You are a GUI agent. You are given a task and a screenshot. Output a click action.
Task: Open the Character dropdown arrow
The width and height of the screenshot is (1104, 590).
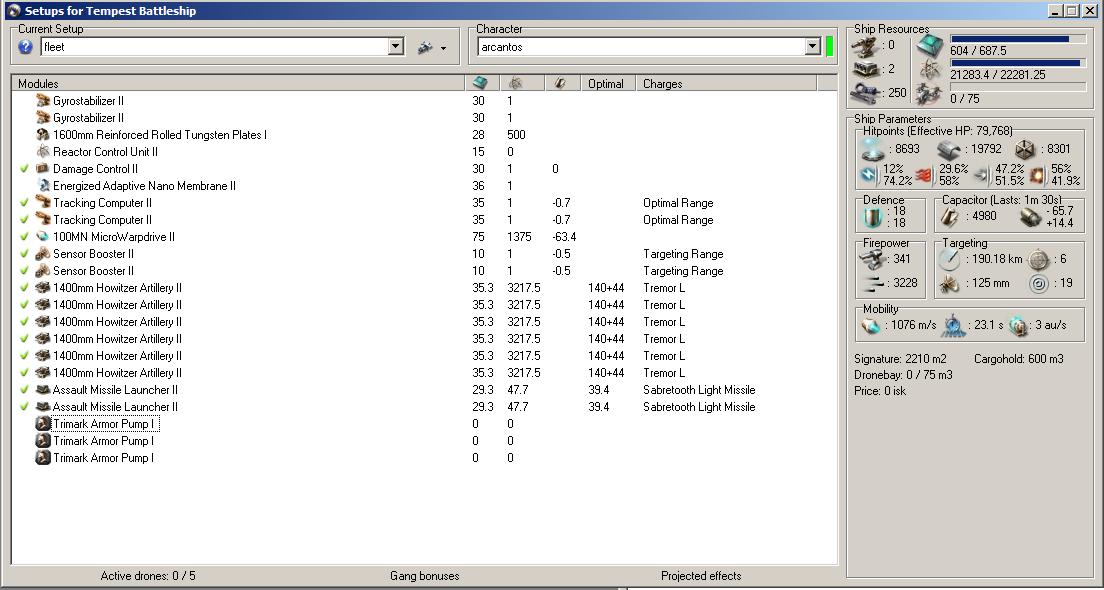813,47
